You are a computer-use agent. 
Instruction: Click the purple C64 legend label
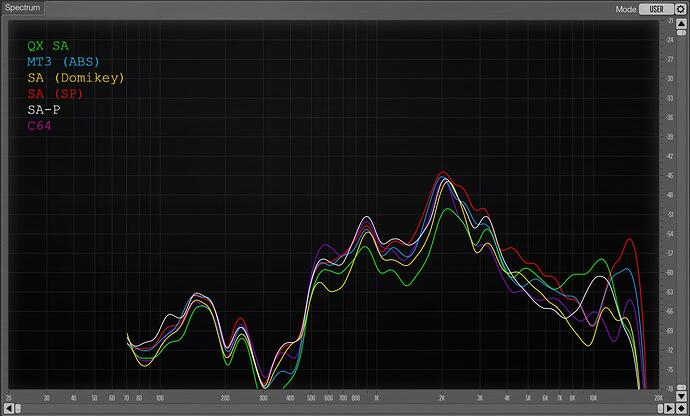coord(40,125)
